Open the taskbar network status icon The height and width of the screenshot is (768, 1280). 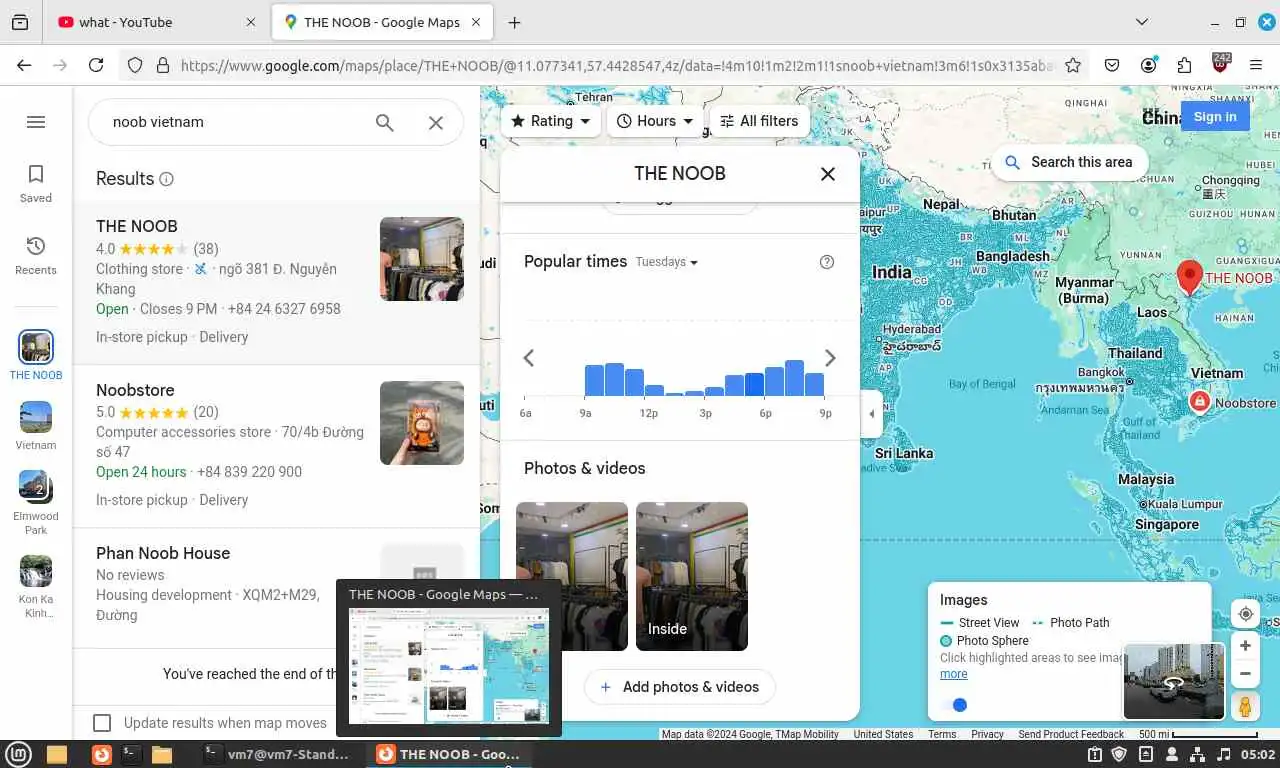click(x=1197, y=754)
